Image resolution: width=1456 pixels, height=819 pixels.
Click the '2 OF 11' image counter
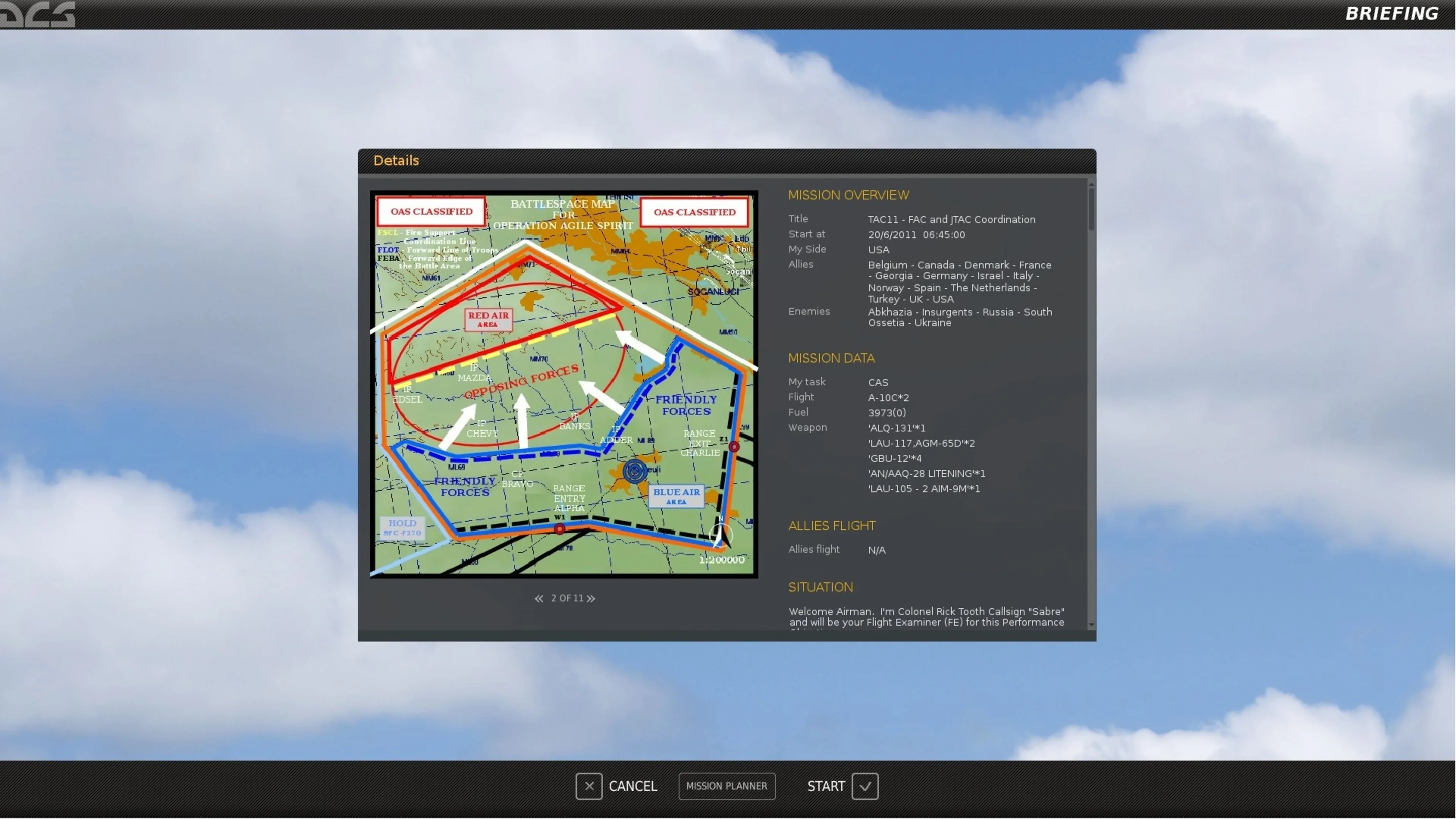click(566, 599)
